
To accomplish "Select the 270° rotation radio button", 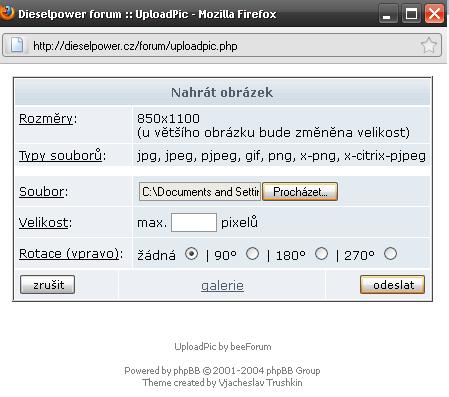I will pos(390,254).
